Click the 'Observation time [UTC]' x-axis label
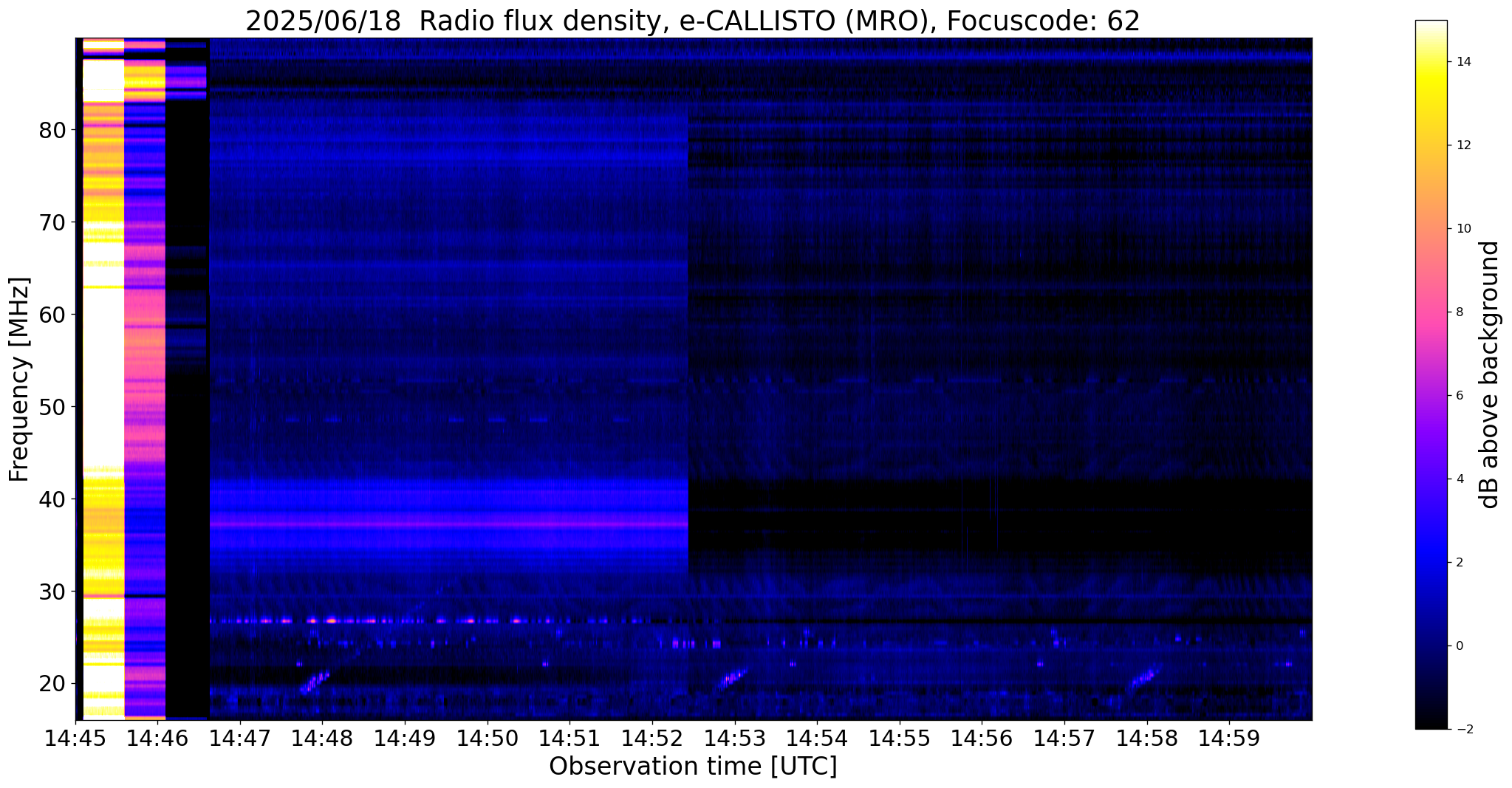This screenshot has height=788, width=1512. (x=694, y=767)
